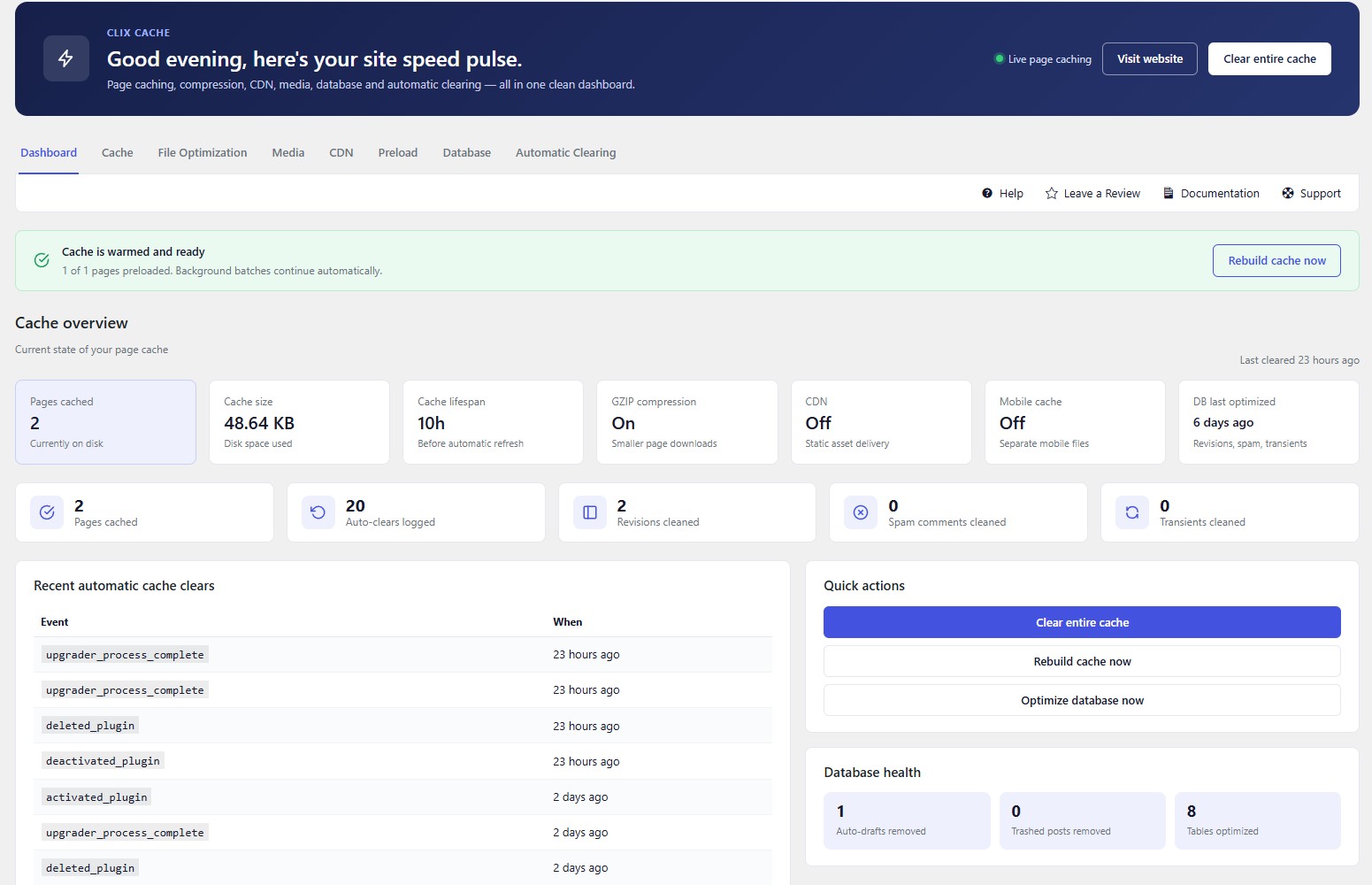Click the Visit website button

(x=1150, y=59)
